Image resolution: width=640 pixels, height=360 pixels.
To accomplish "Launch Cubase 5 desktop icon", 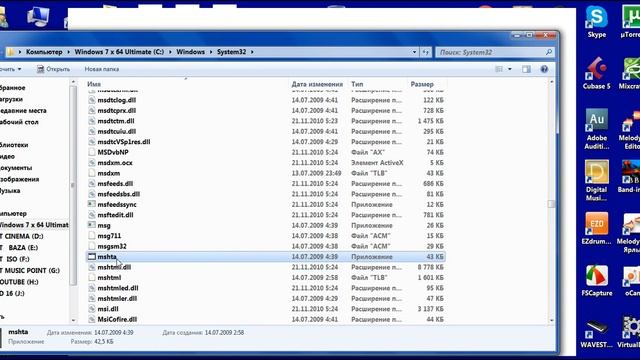I will 596,73.
